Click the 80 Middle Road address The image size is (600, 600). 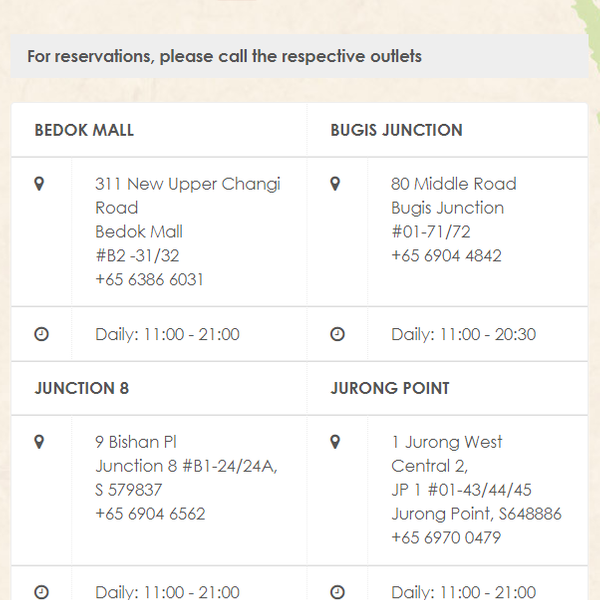pos(453,184)
